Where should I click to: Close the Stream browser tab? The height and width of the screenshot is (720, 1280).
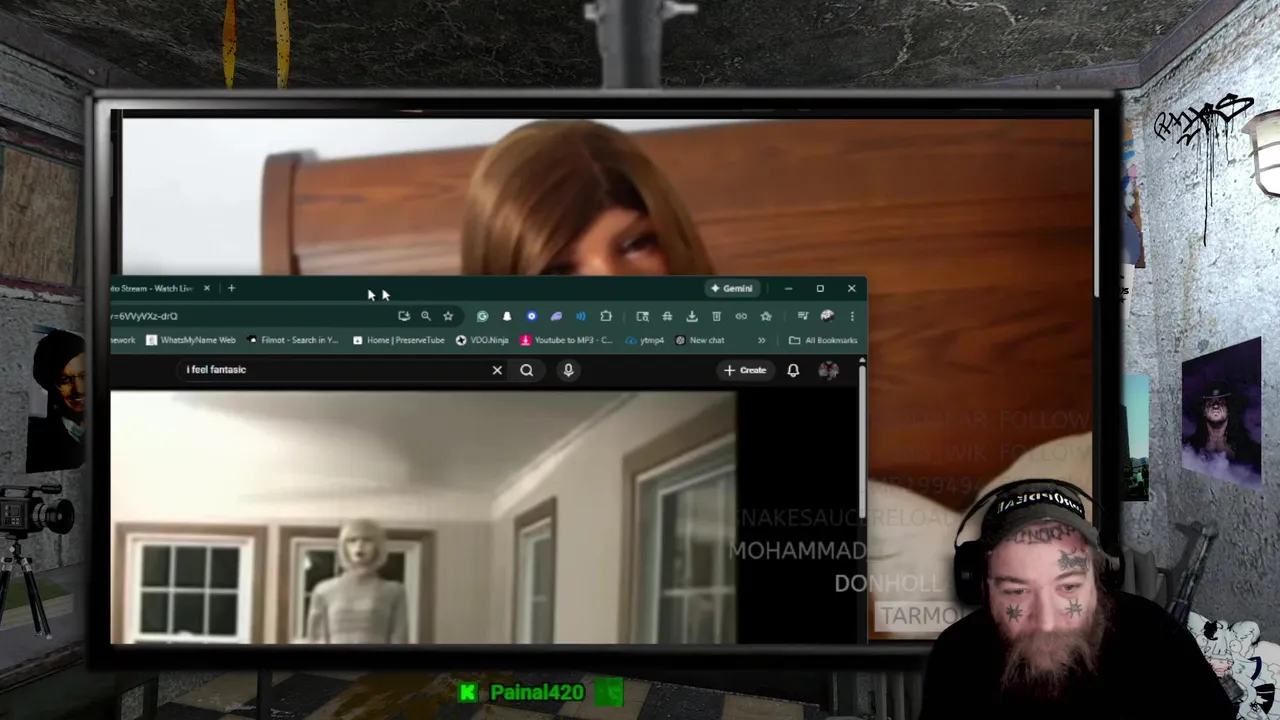click(x=207, y=288)
